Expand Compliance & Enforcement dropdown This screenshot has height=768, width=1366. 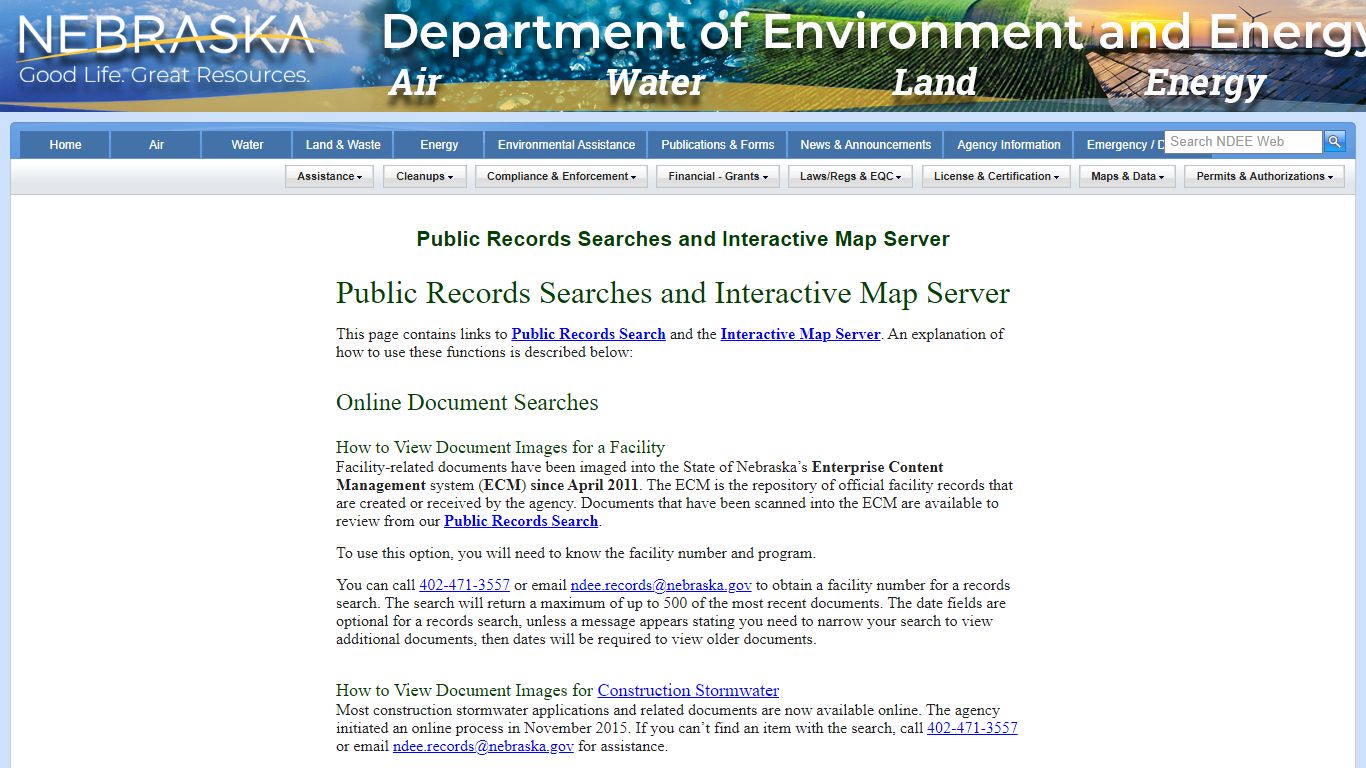[561, 176]
